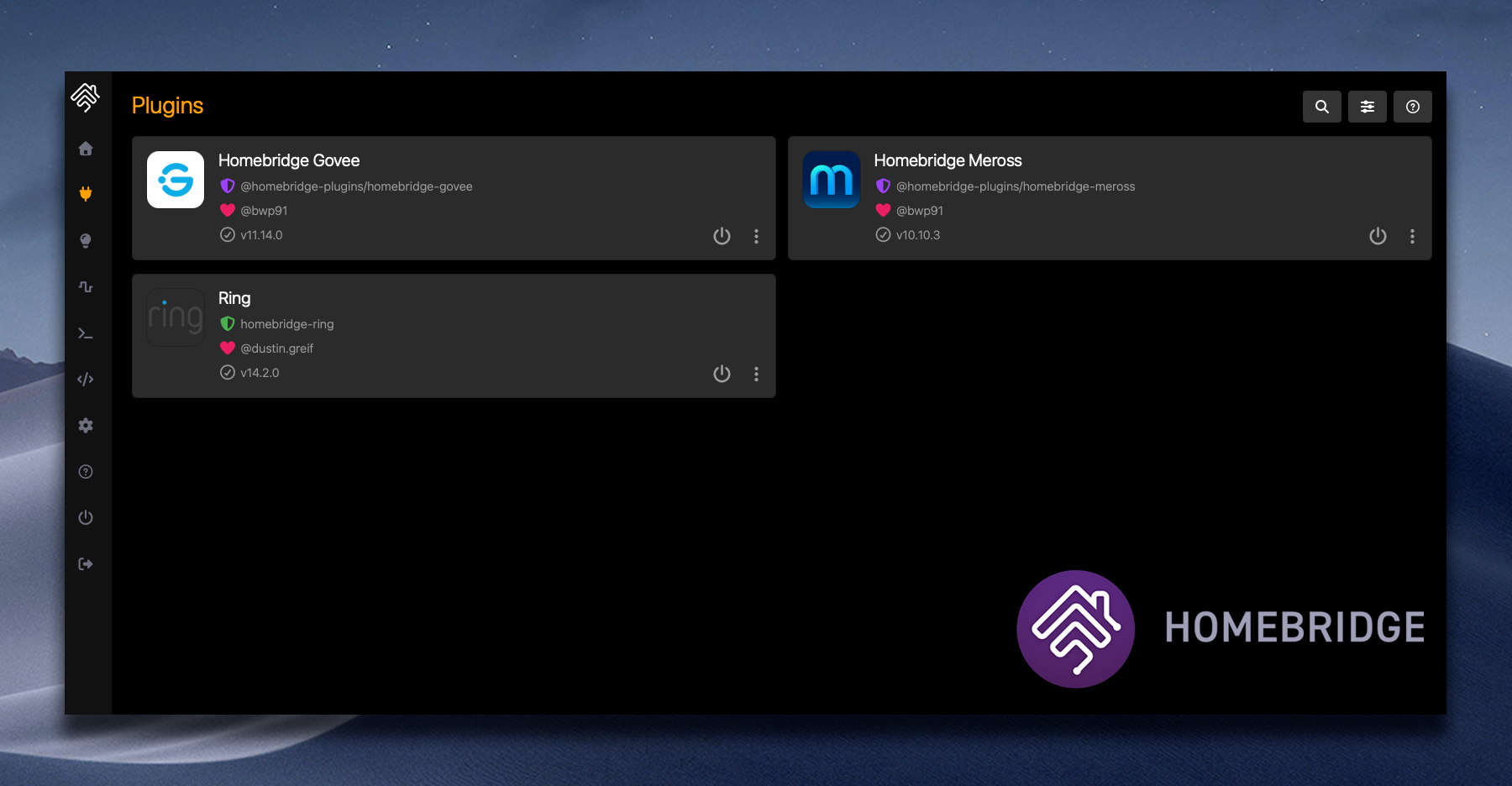This screenshot has height=786, width=1512.
Task: Click the search plugins button
Action: pos(1322,107)
